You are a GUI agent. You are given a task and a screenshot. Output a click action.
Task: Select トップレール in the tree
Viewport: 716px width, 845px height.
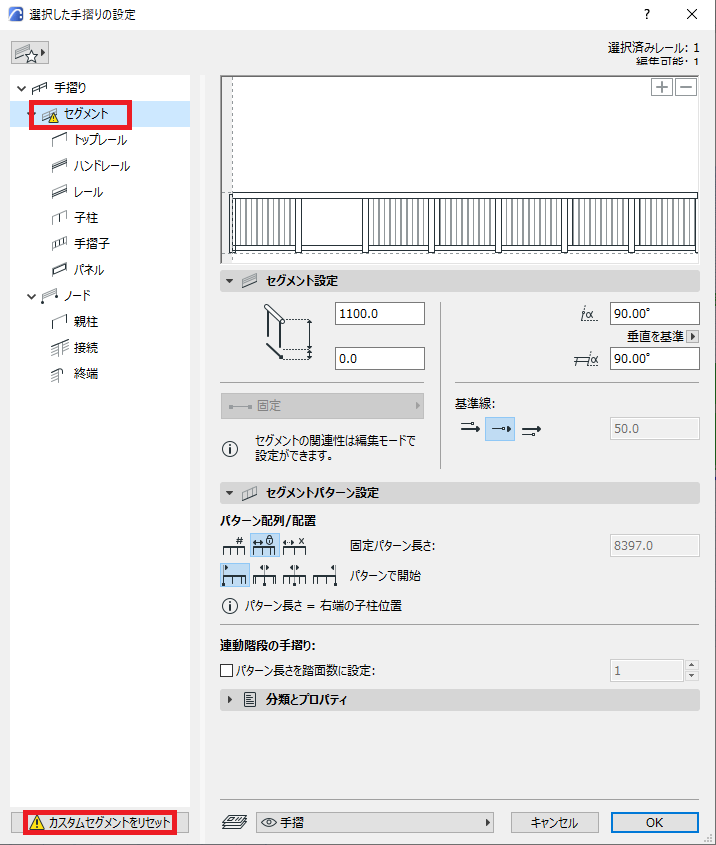click(100, 140)
